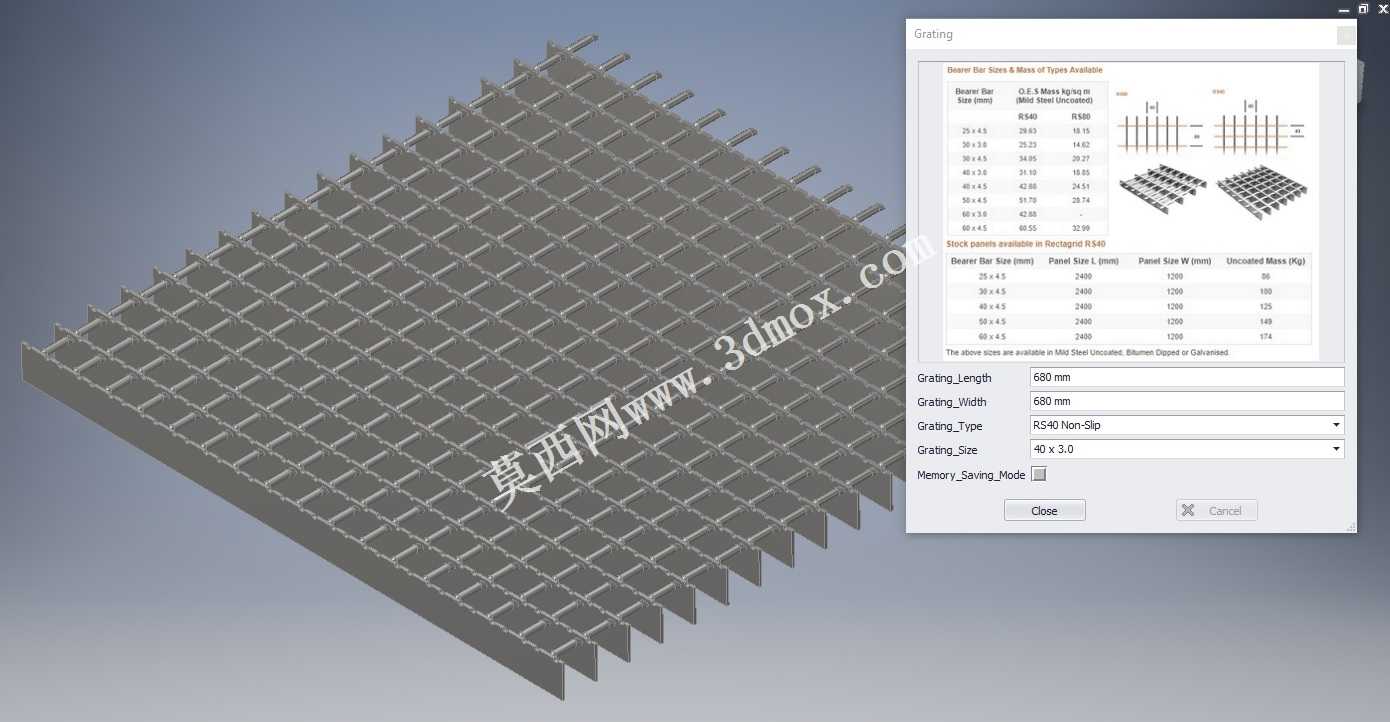Click the Grating_Width input field
The width and height of the screenshot is (1390, 722).
point(1187,401)
